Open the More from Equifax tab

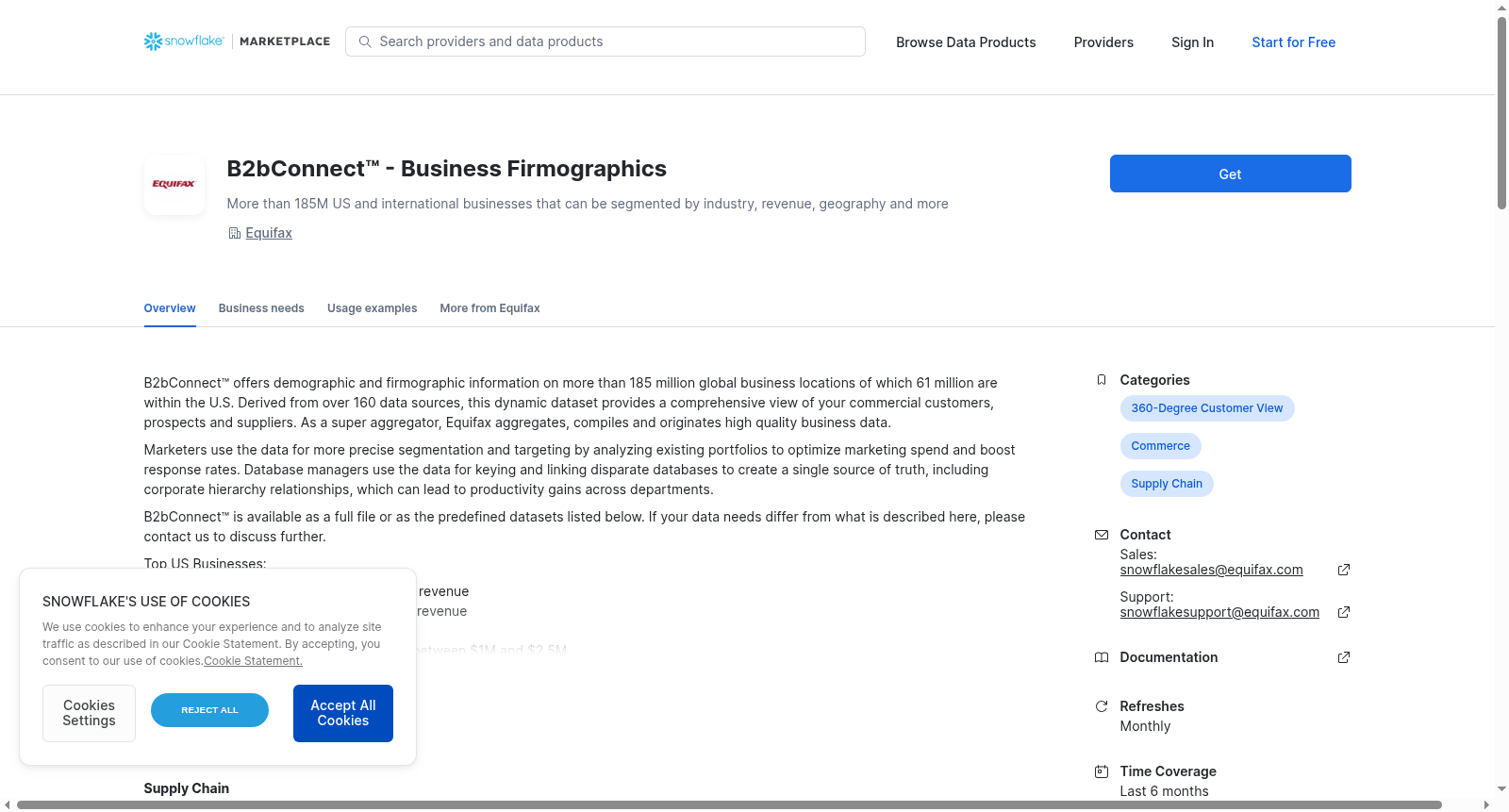(x=489, y=308)
